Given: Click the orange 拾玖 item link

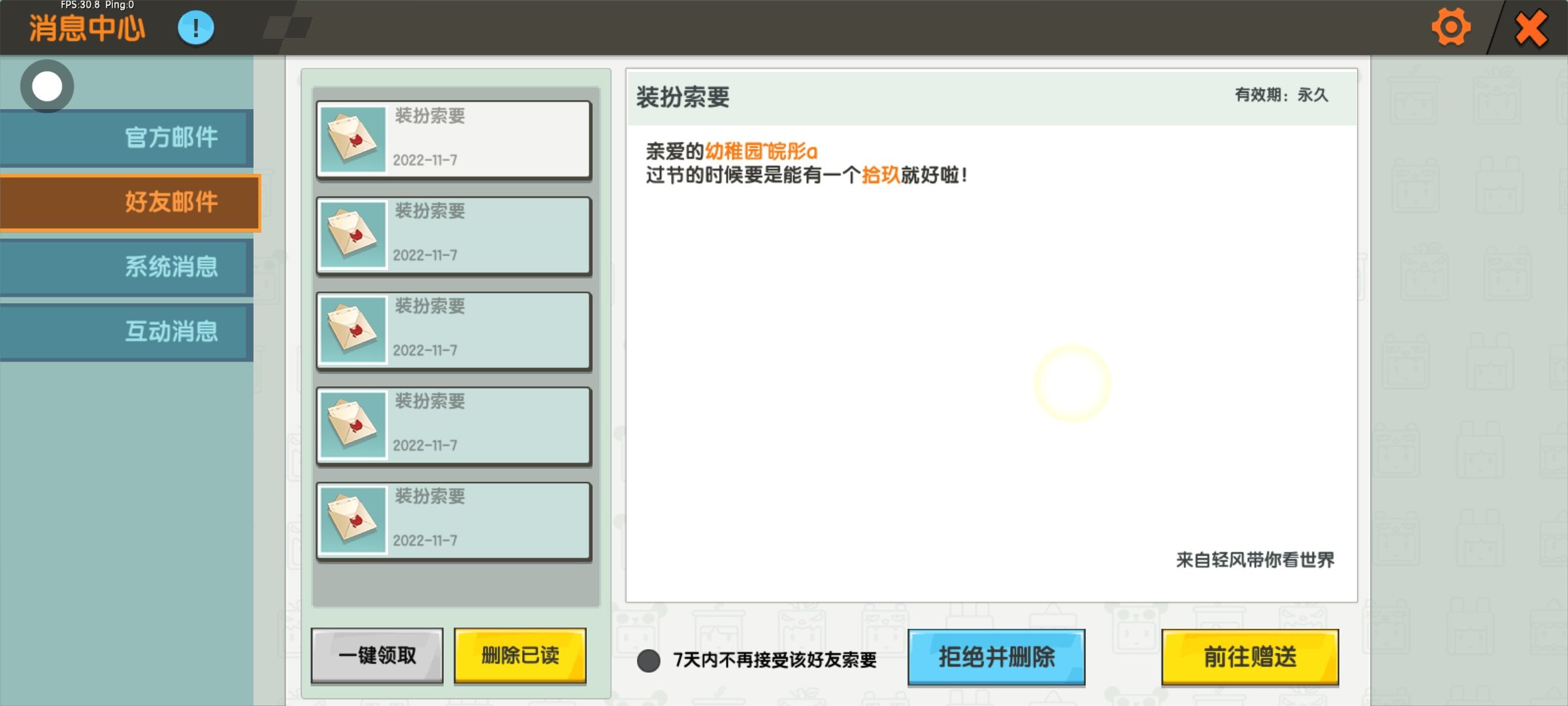Looking at the screenshot, I should point(880,175).
